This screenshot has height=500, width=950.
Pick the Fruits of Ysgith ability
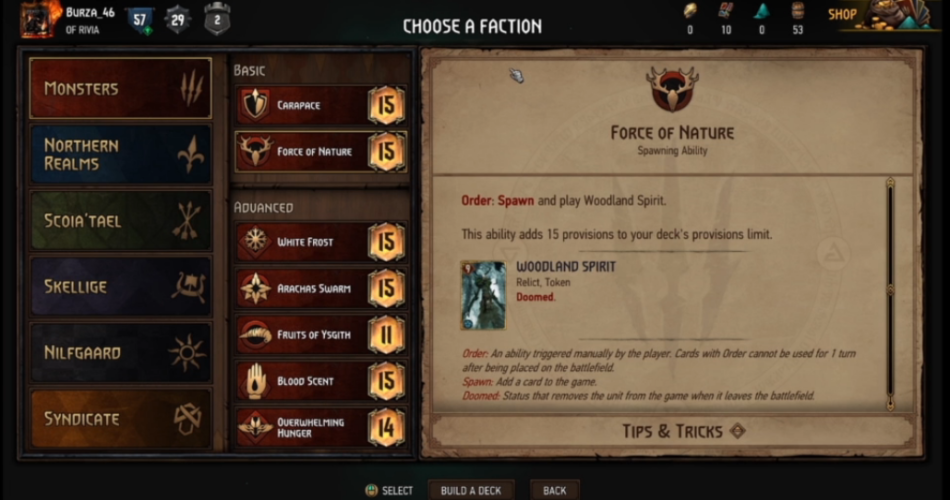[x=321, y=335]
